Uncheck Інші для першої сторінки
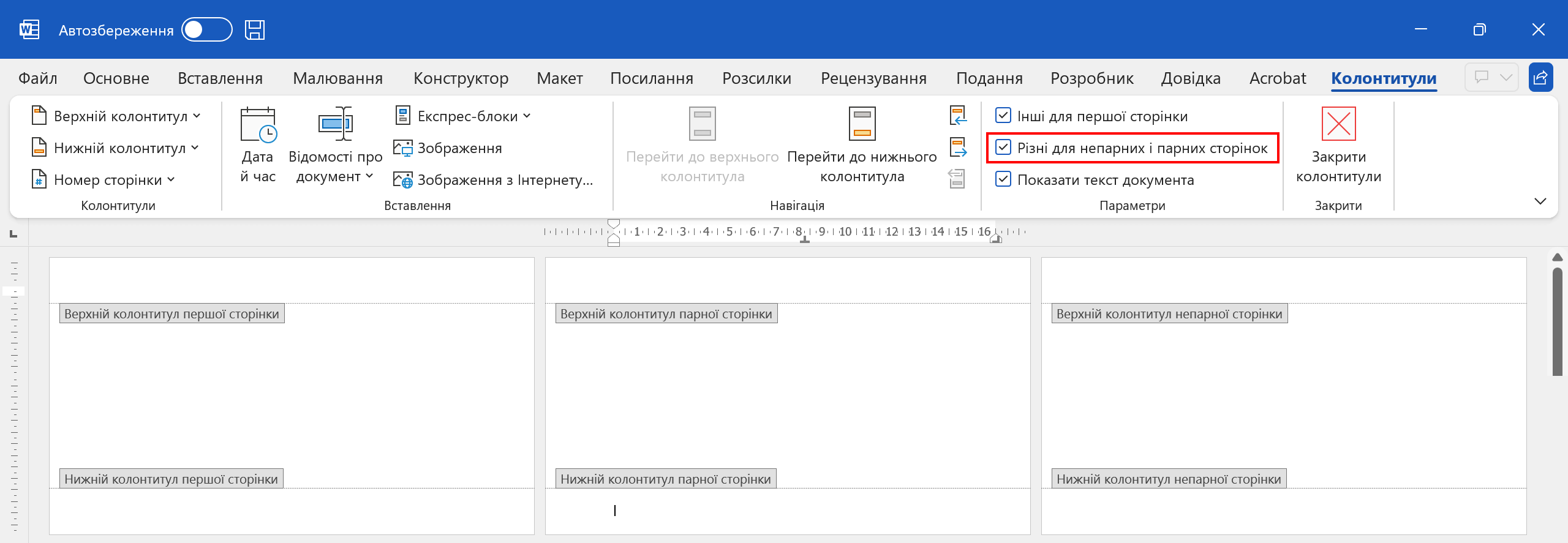This screenshot has height=543, width=1568. (x=1003, y=116)
